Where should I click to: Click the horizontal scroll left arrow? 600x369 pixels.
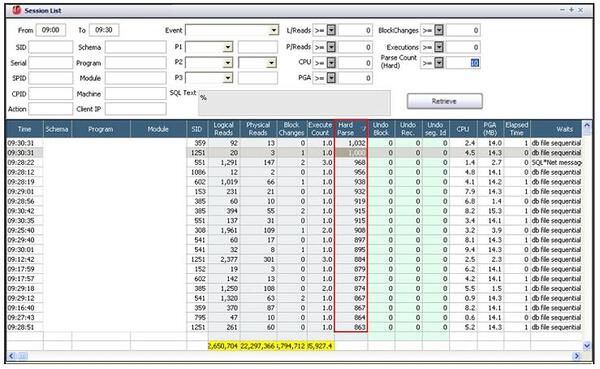pyautogui.click(x=11, y=356)
